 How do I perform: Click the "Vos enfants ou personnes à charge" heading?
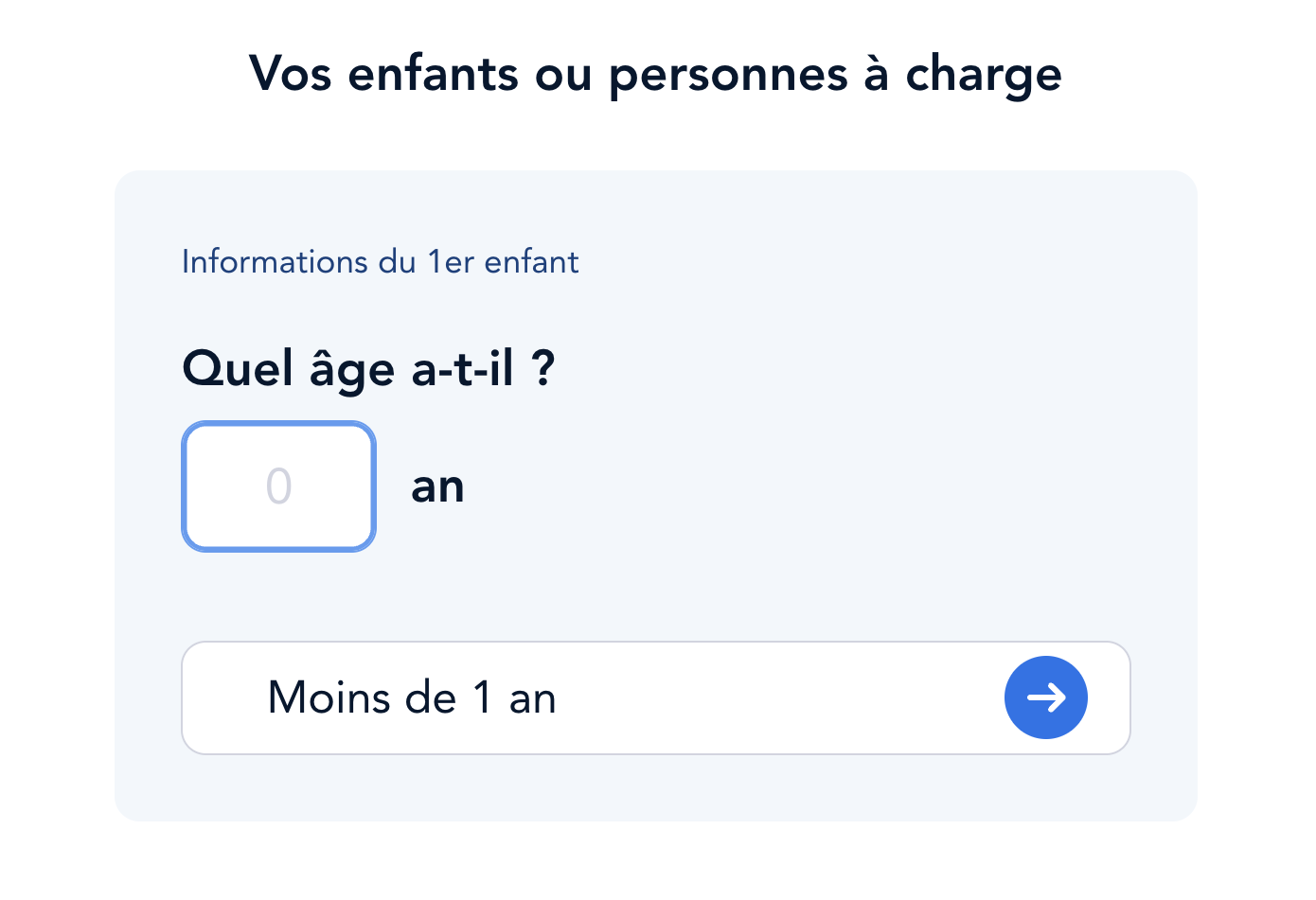coord(655,75)
